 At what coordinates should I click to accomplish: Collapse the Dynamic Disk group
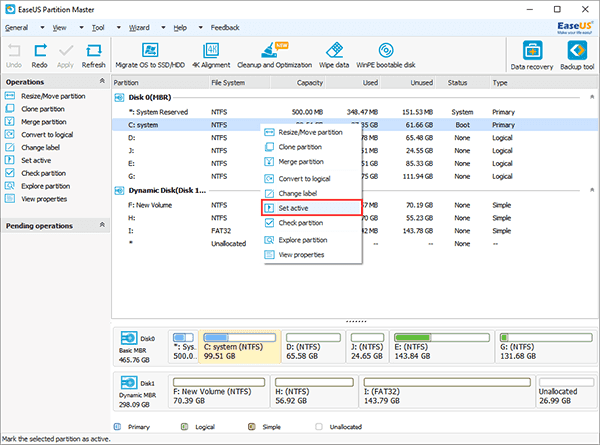[592, 190]
